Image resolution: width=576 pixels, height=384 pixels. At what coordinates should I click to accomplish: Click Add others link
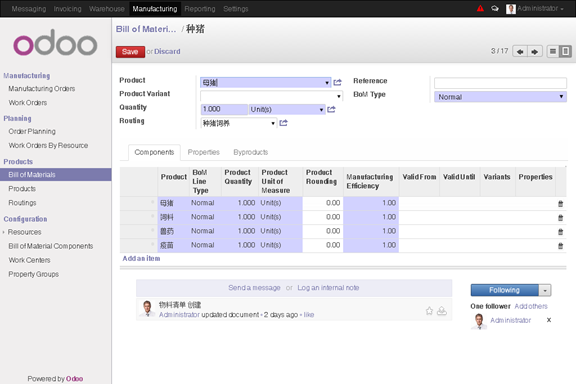(x=531, y=306)
